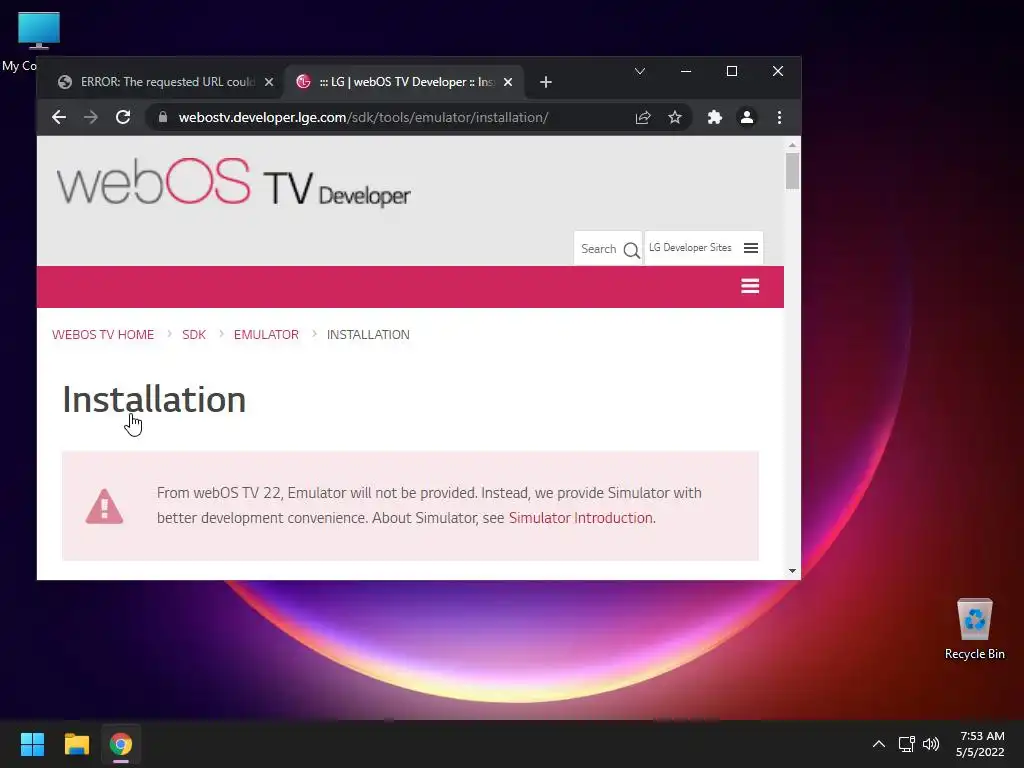This screenshot has width=1024, height=768.
Task: Minimize the Chrome window
Action: click(686, 71)
